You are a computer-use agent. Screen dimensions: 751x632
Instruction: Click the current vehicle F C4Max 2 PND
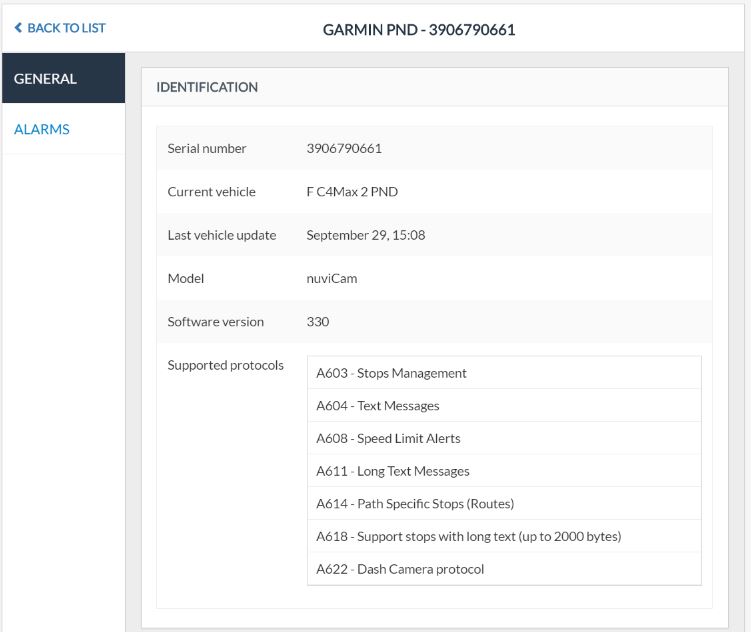tap(352, 192)
